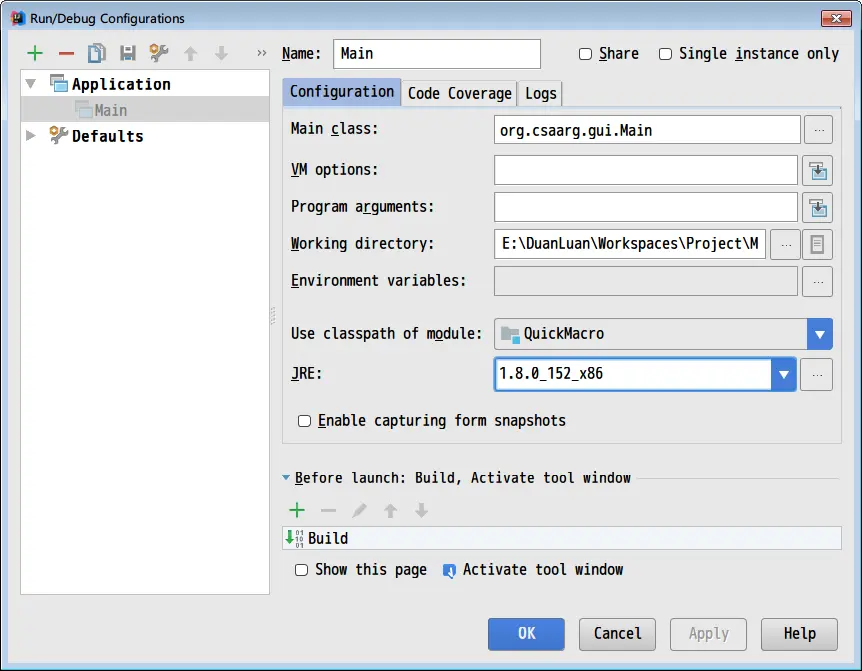Open the JRE version dropdown arrow
Image resolution: width=862 pixels, height=671 pixels.
(783, 375)
